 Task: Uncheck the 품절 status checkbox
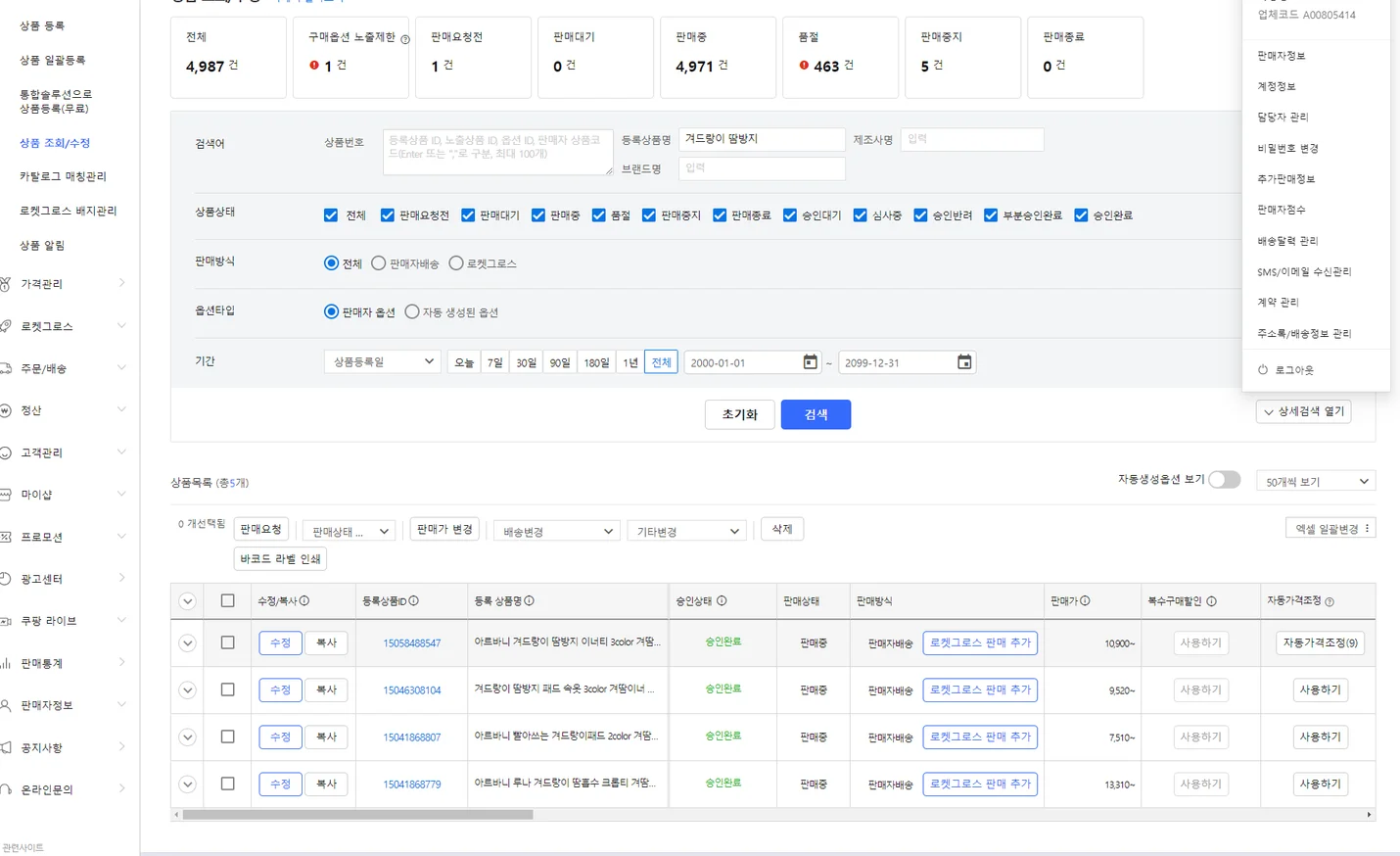click(599, 215)
